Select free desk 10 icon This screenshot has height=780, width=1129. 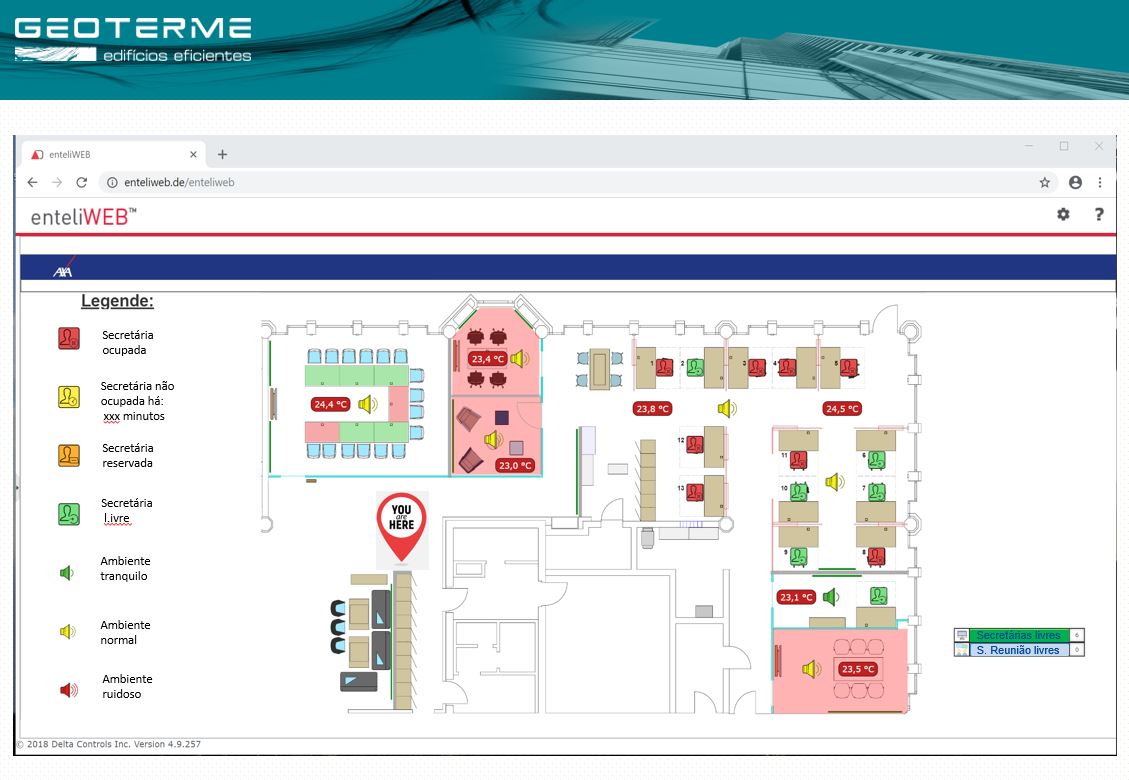coord(799,493)
